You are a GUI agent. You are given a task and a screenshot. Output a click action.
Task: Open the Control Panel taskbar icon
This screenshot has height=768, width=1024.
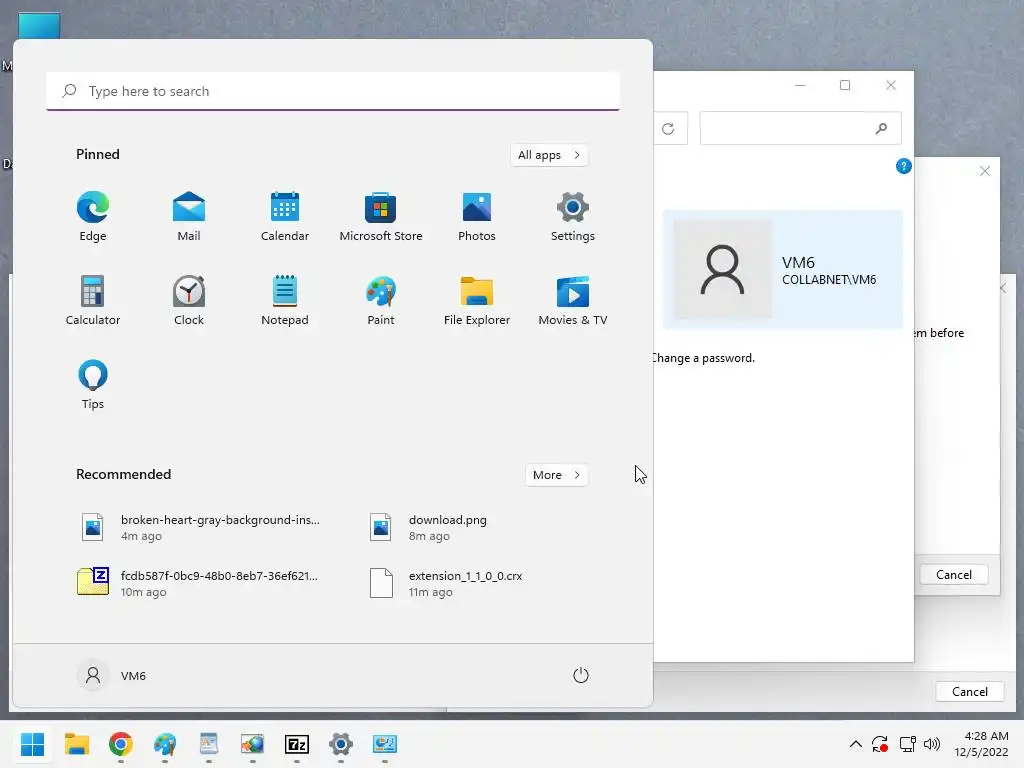pyautogui.click(x=385, y=744)
